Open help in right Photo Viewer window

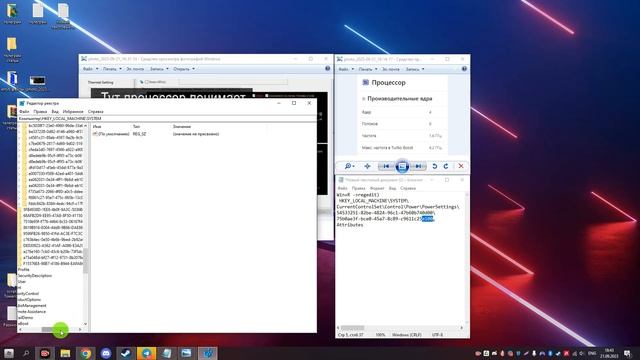464,69
